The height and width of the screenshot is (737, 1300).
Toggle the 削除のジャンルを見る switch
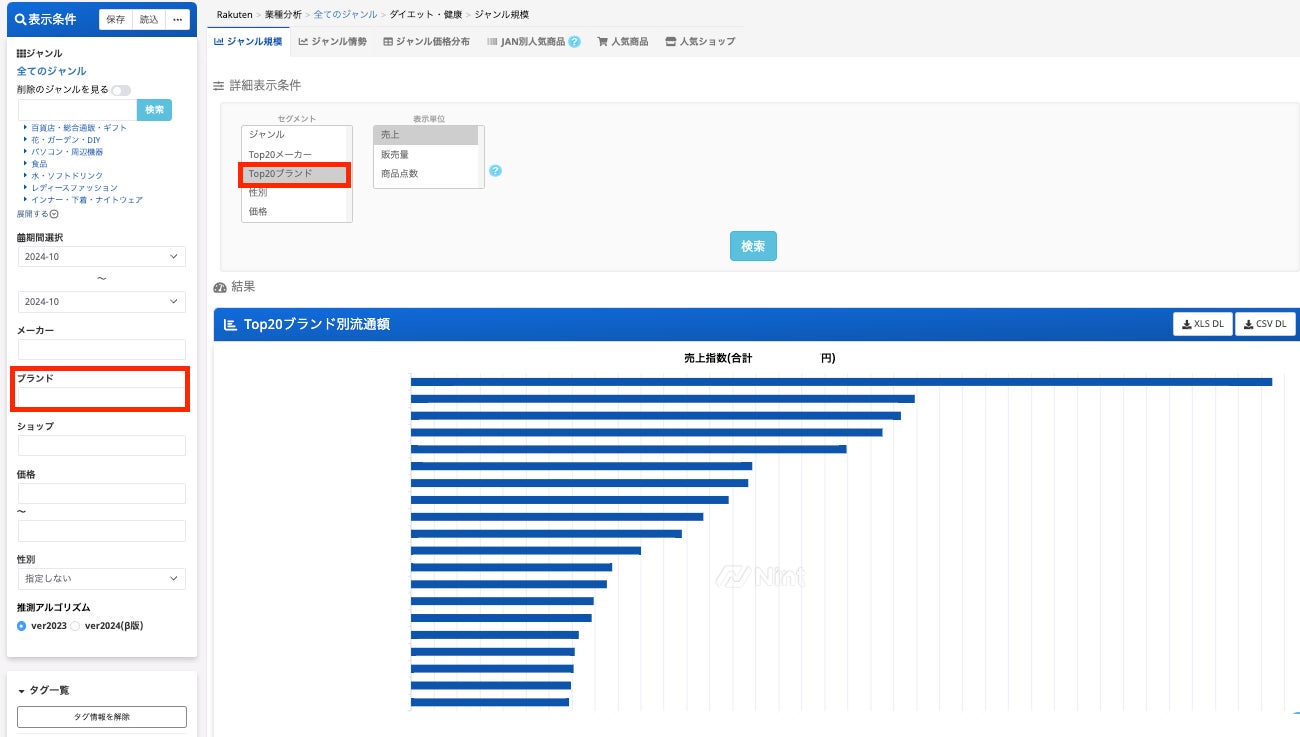pyautogui.click(x=121, y=90)
